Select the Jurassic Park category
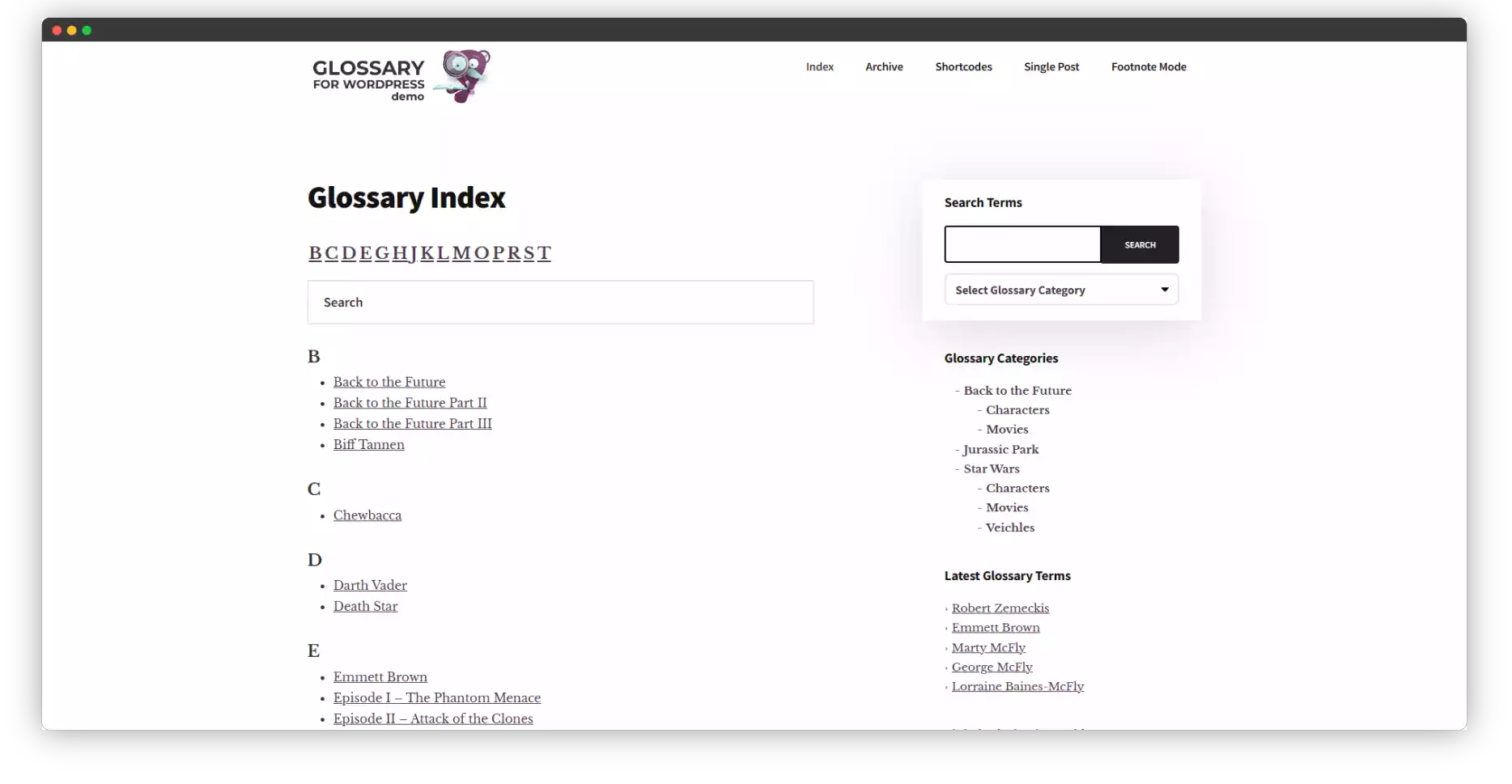1512x784 pixels. (x=1001, y=449)
